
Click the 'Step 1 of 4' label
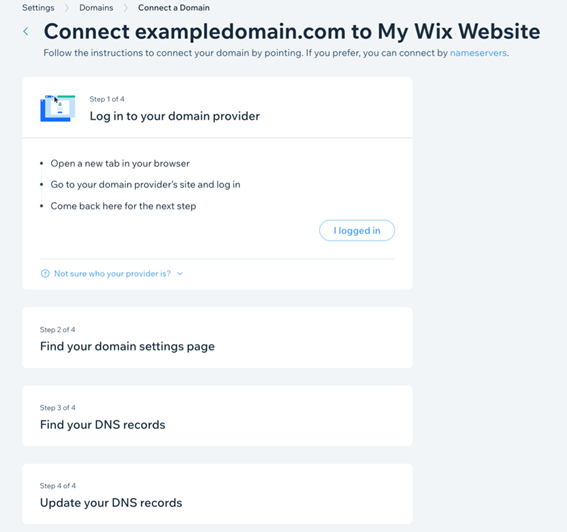tap(107, 99)
